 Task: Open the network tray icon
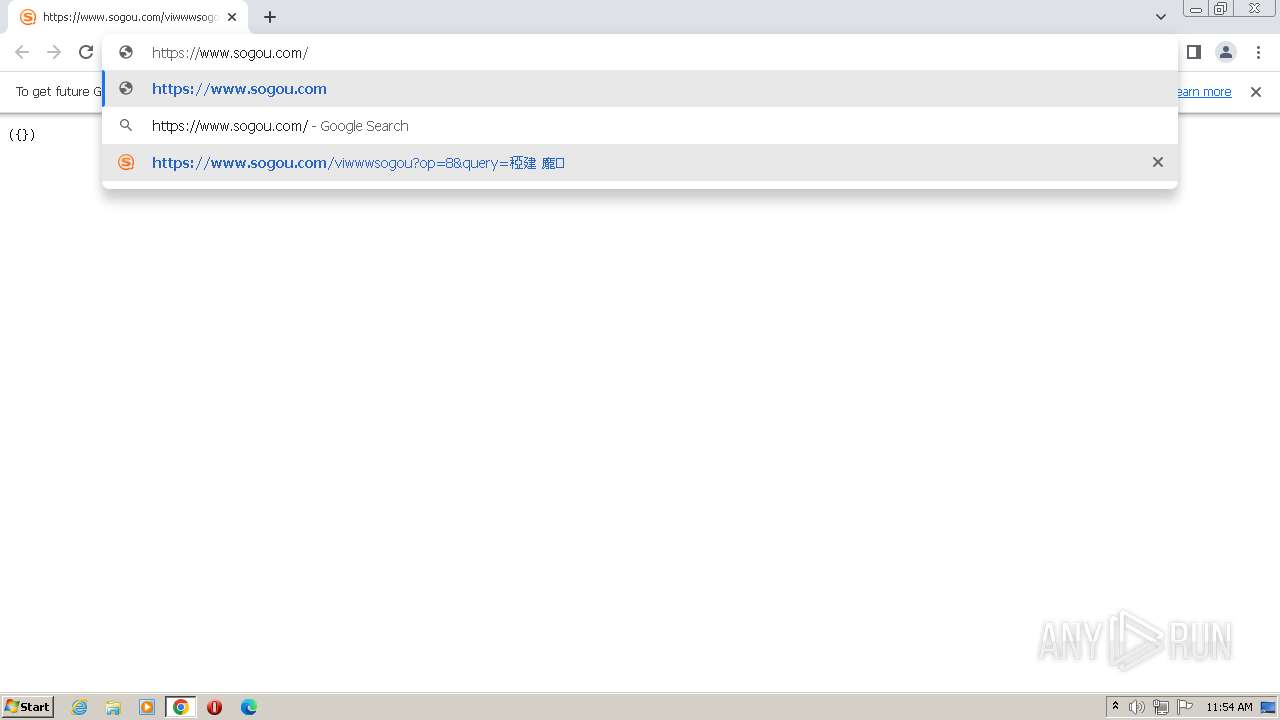1161,707
